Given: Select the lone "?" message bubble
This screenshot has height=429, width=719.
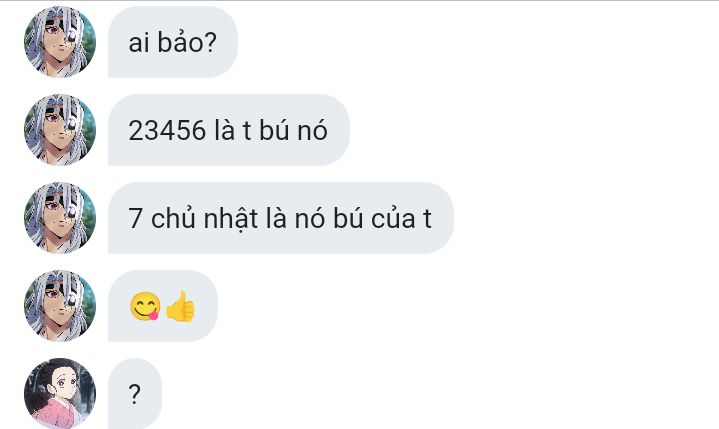Looking at the screenshot, I should (x=135, y=394).
